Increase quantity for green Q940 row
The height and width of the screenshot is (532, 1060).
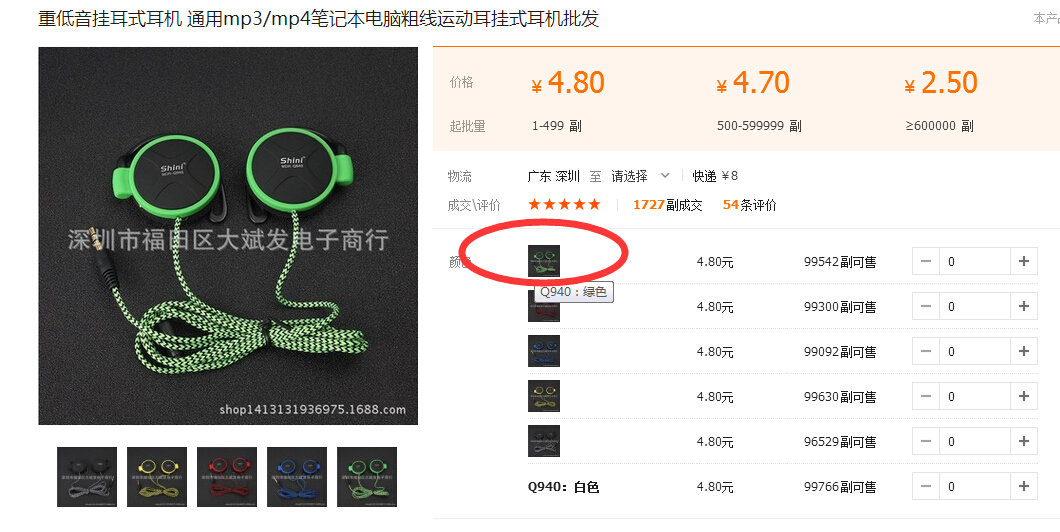pyautogui.click(x=1023, y=262)
